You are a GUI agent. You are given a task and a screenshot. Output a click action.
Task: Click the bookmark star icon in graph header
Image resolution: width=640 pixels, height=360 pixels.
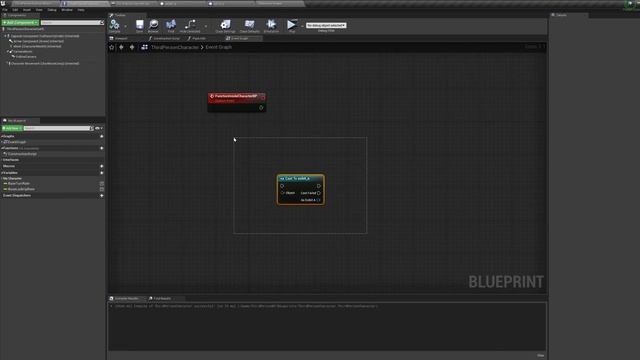click(111, 47)
